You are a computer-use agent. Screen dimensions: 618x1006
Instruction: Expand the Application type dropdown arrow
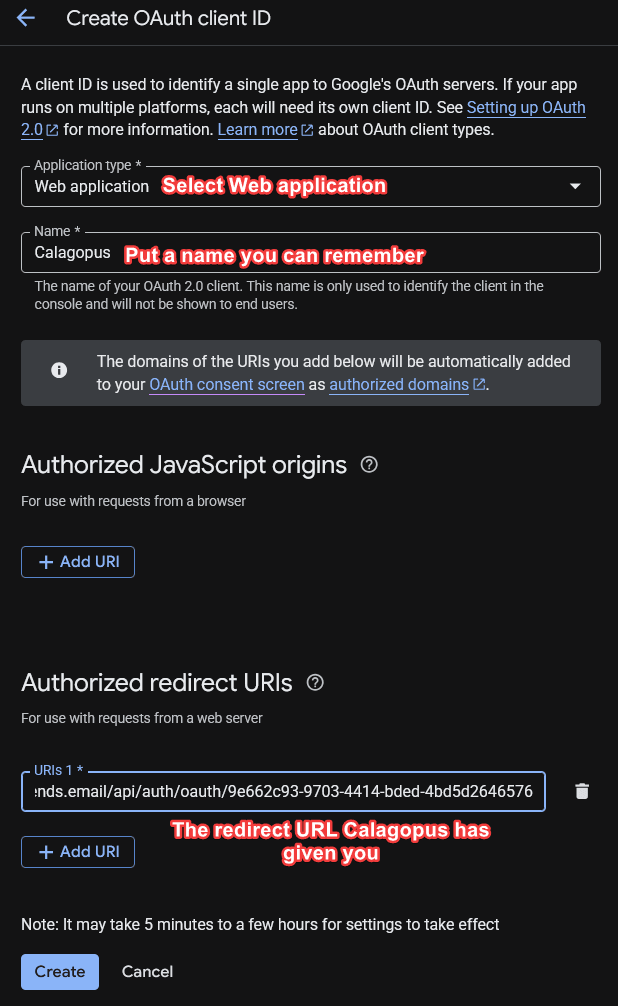click(x=574, y=186)
